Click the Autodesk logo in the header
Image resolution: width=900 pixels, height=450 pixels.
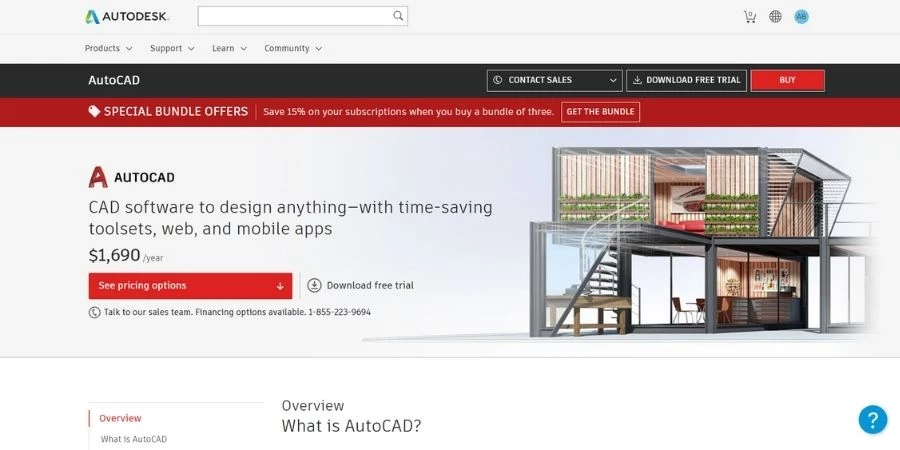coord(127,17)
